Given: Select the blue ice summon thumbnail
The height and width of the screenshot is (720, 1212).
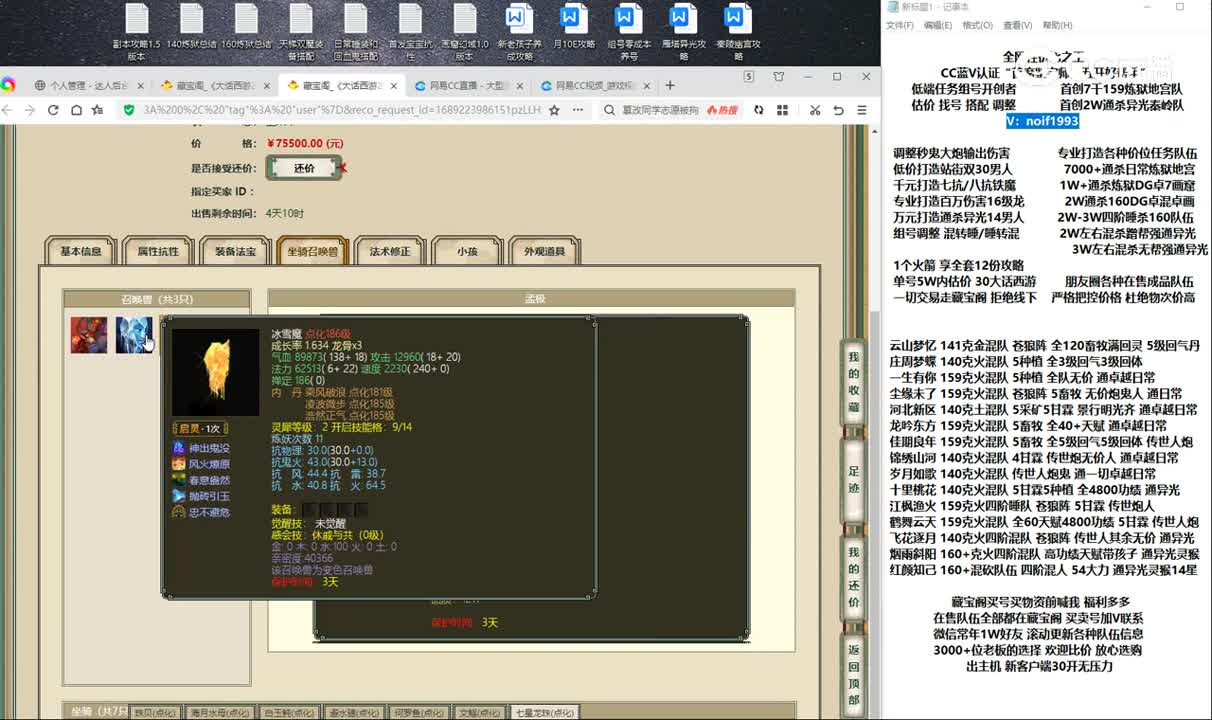Looking at the screenshot, I should 134,335.
